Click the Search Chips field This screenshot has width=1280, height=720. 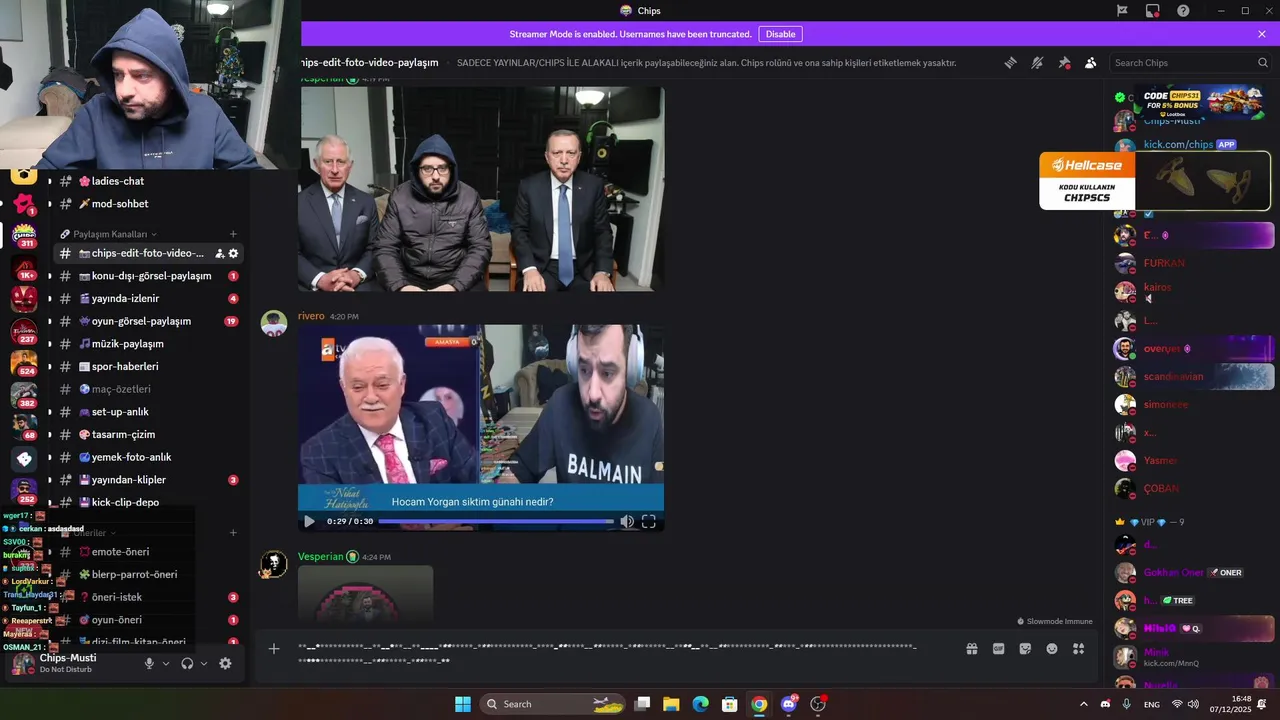tap(1190, 62)
